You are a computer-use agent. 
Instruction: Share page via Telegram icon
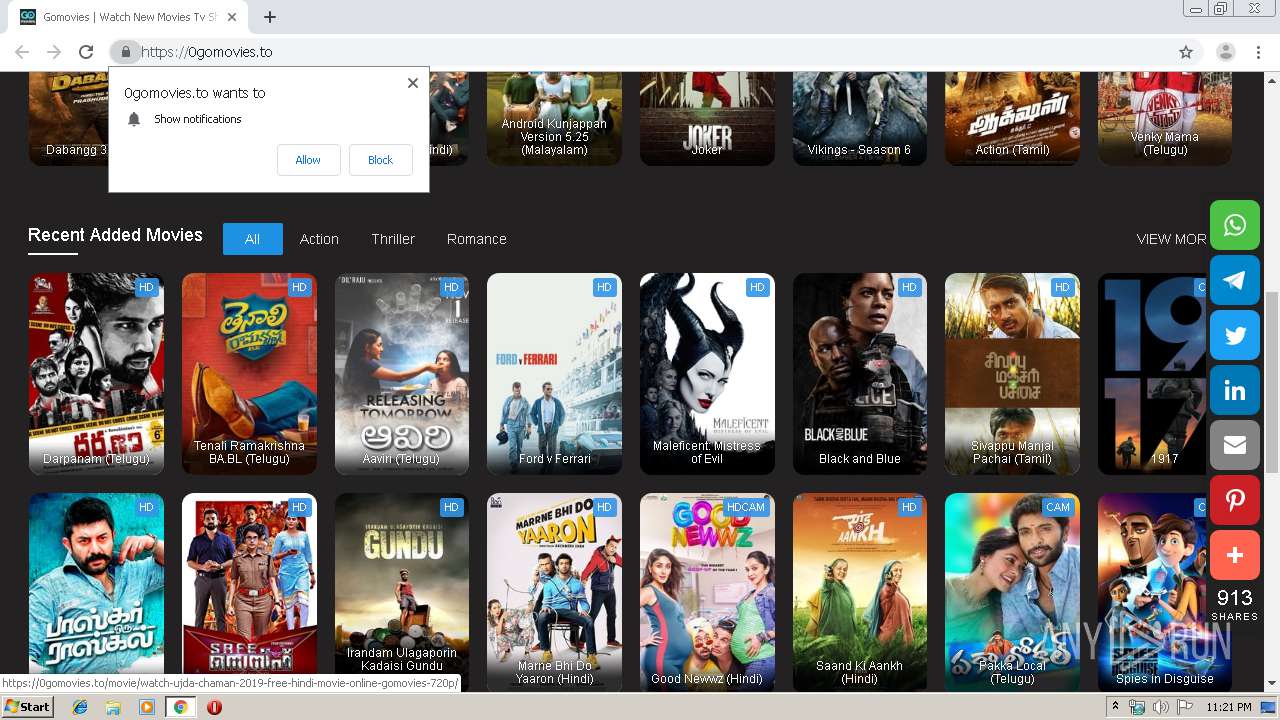[x=1235, y=280]
